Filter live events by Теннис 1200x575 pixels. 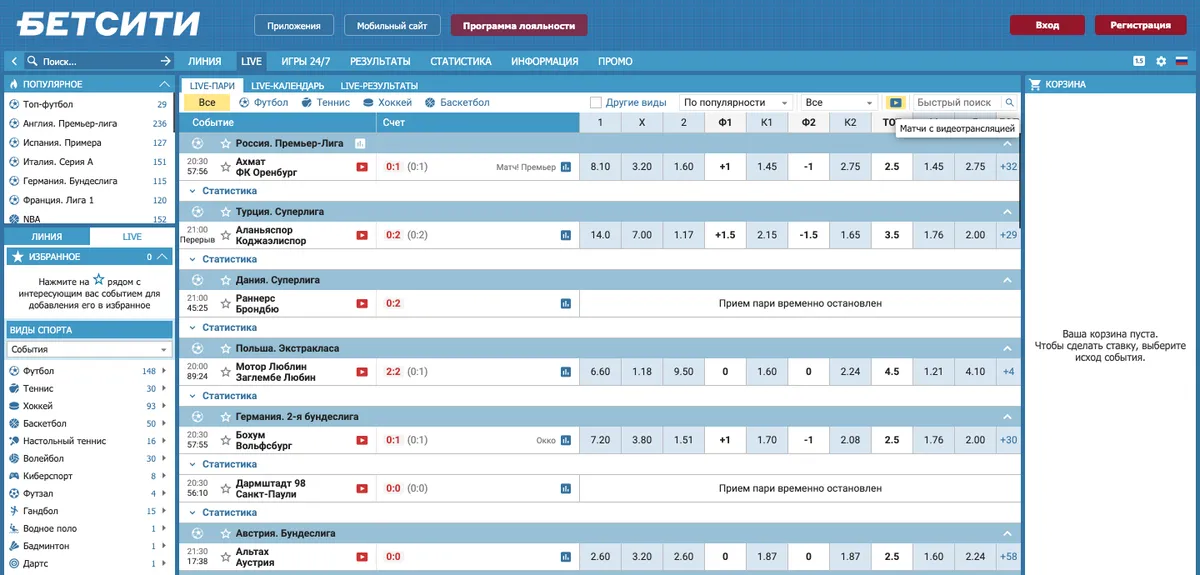(x=325, y=102)
